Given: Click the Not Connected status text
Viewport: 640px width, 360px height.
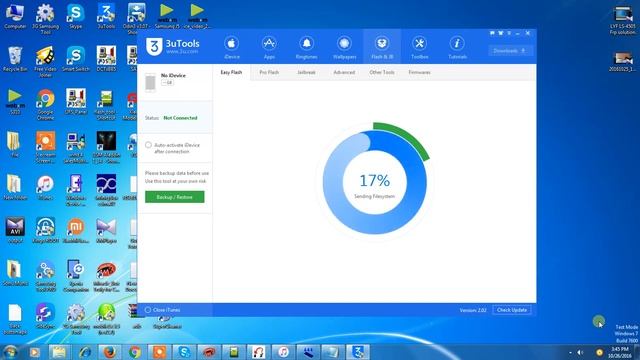Looking at the screenshot, I should coord(180,118).
